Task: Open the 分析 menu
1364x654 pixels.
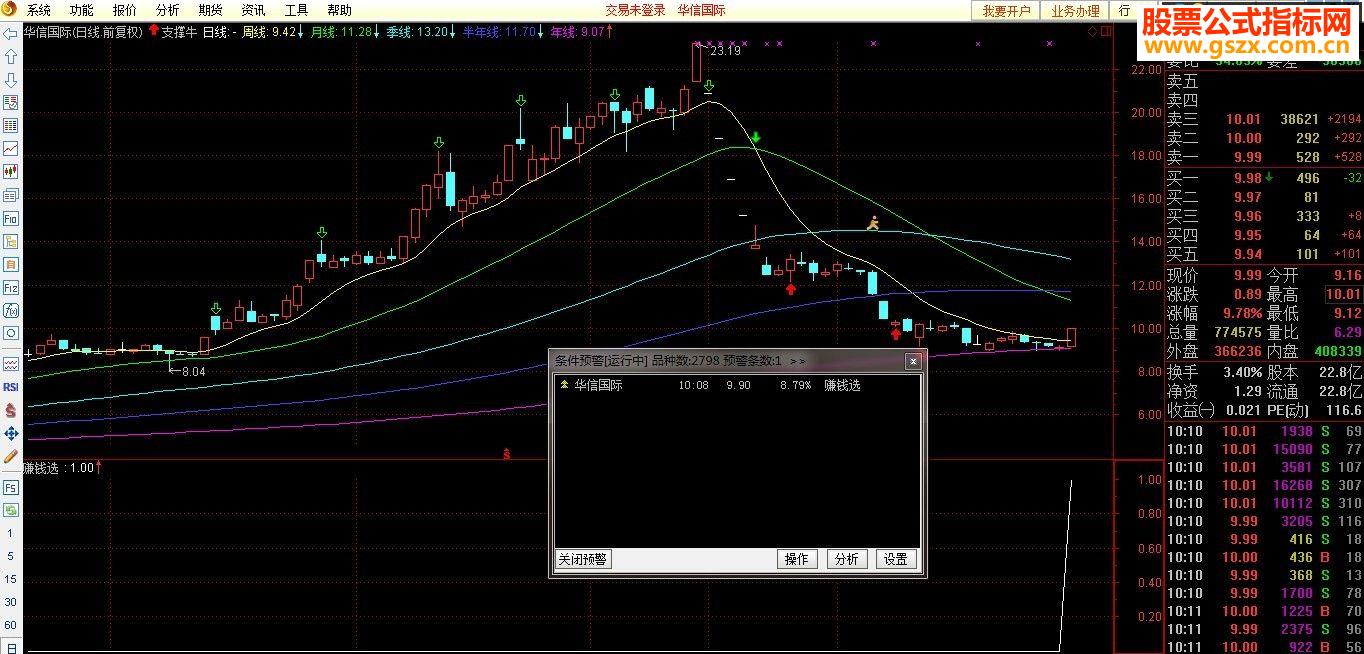Action: tap(167, 10)
